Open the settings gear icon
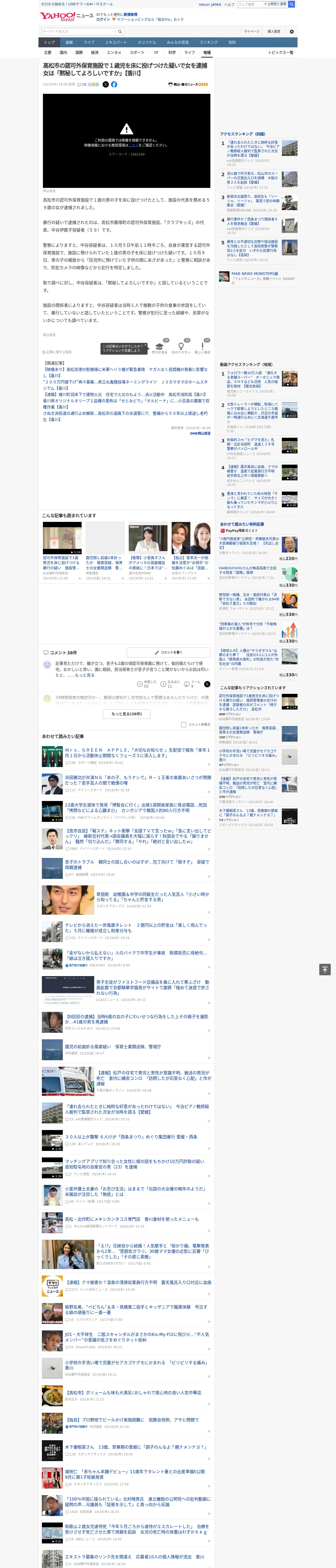 tap(291, 32)
